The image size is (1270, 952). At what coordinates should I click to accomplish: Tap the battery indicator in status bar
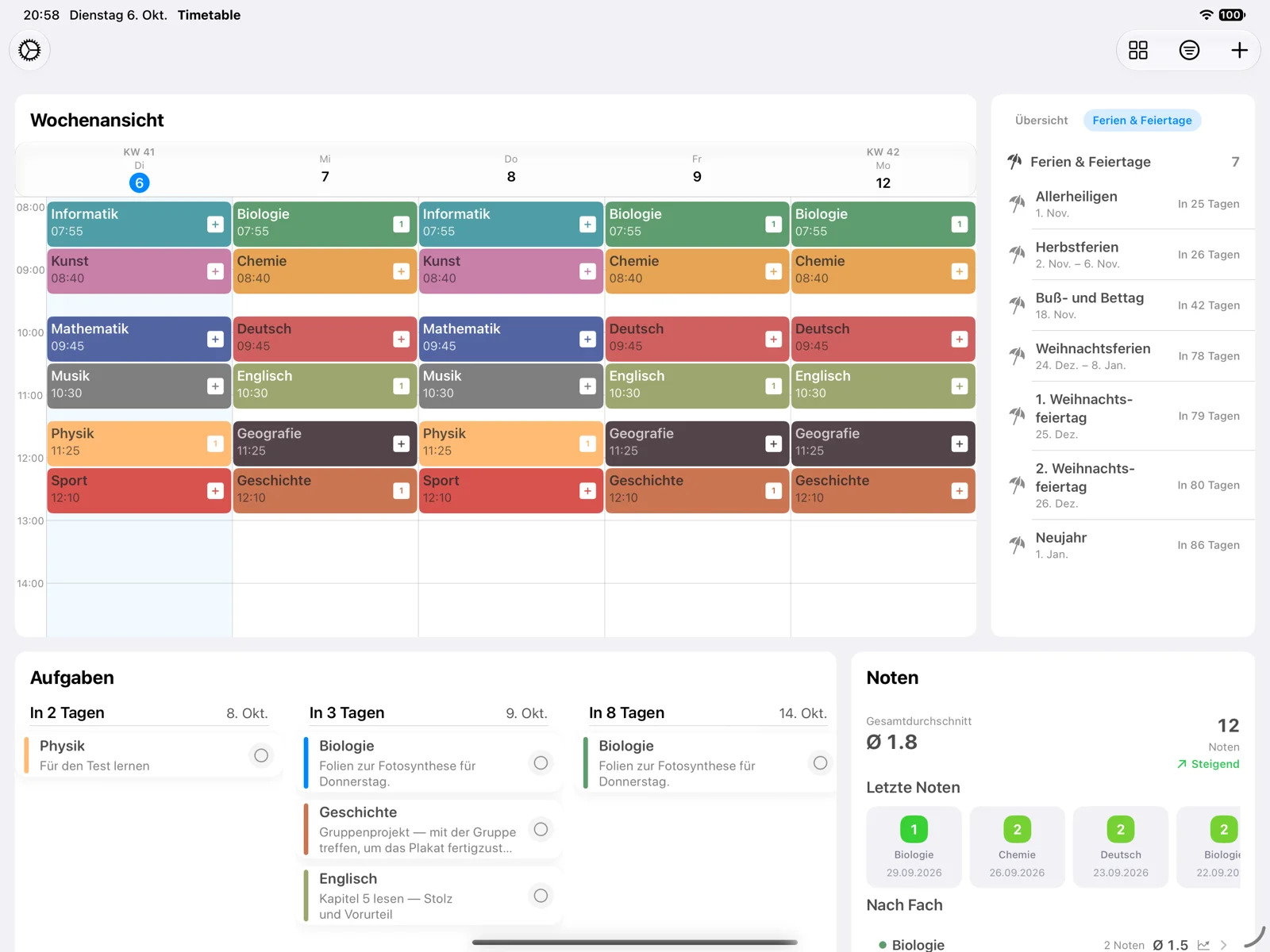point(1232,15)
